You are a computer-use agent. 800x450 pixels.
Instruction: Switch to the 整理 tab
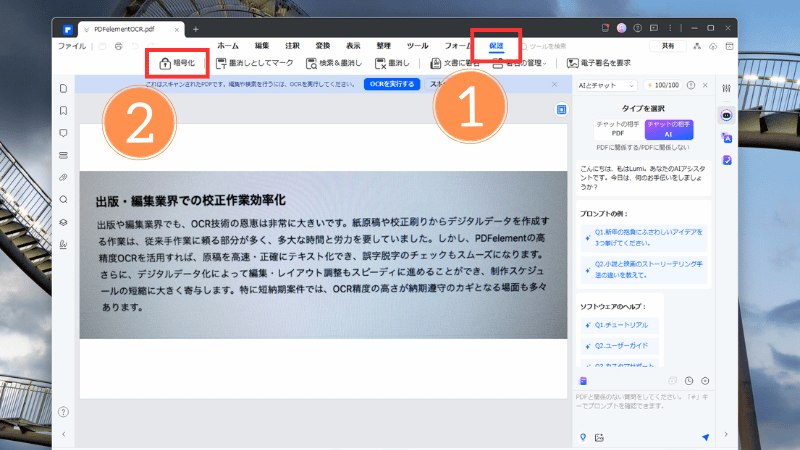(x=383, y=46)
